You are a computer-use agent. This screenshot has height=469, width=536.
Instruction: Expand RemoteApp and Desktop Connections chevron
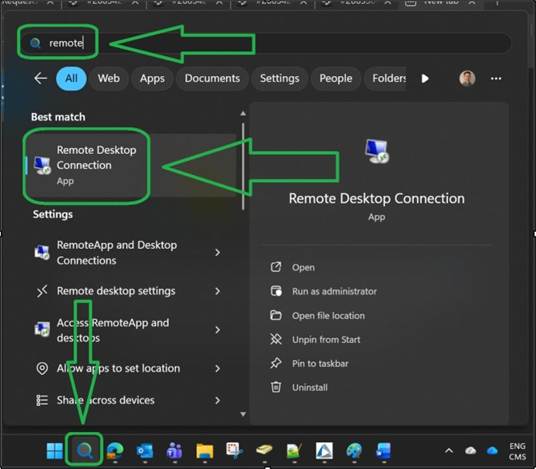point(217,252)
